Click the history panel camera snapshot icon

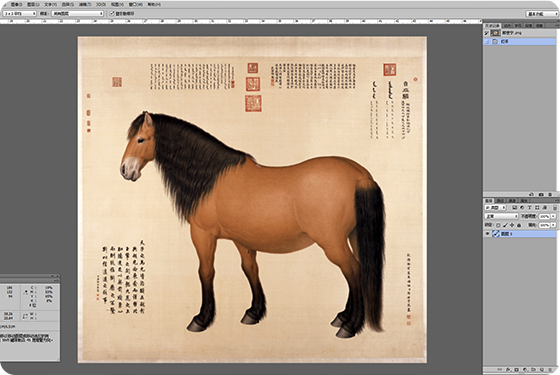(541, 194)
